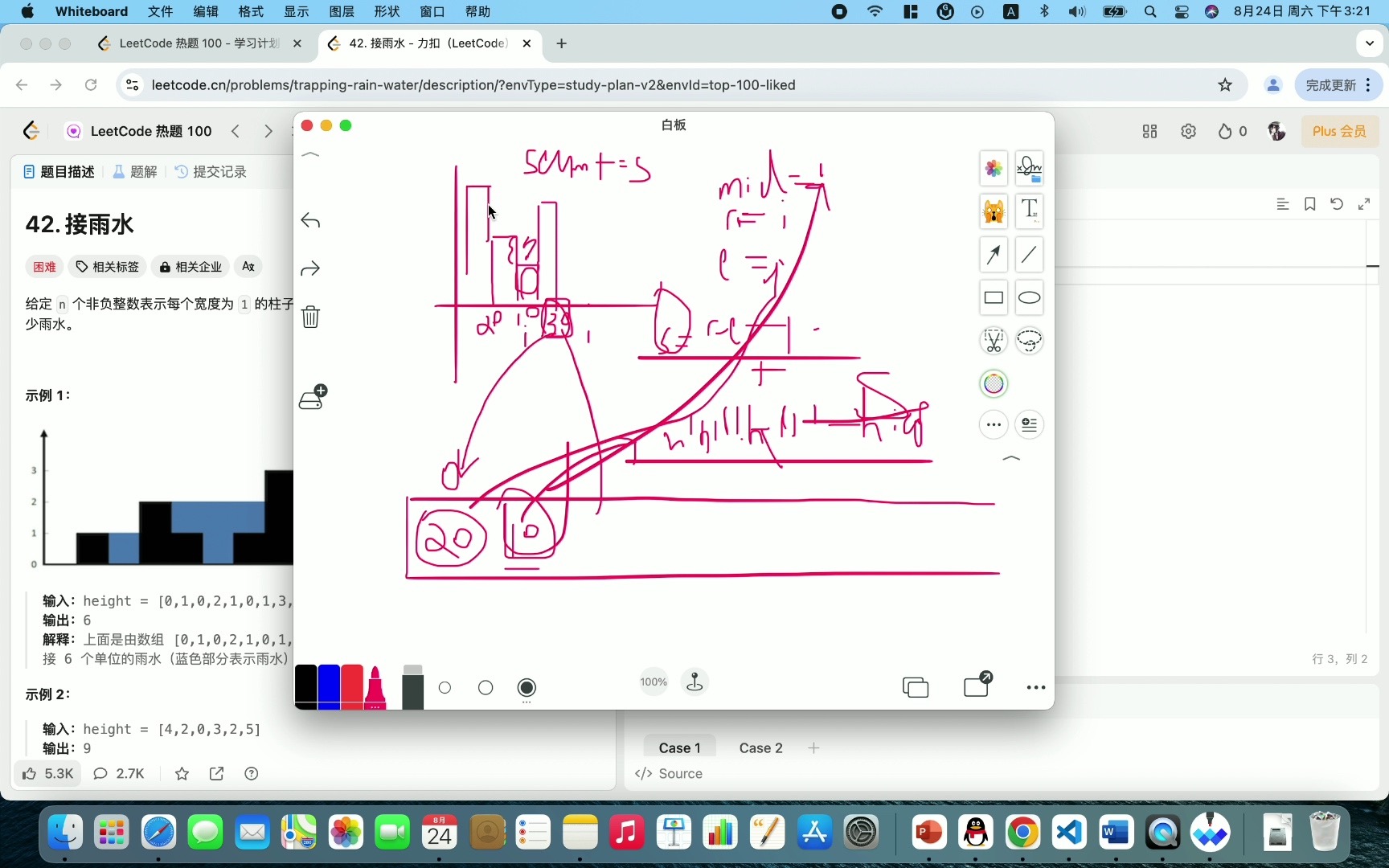Click the Plus 会员 button

(x=1338, y=131)
